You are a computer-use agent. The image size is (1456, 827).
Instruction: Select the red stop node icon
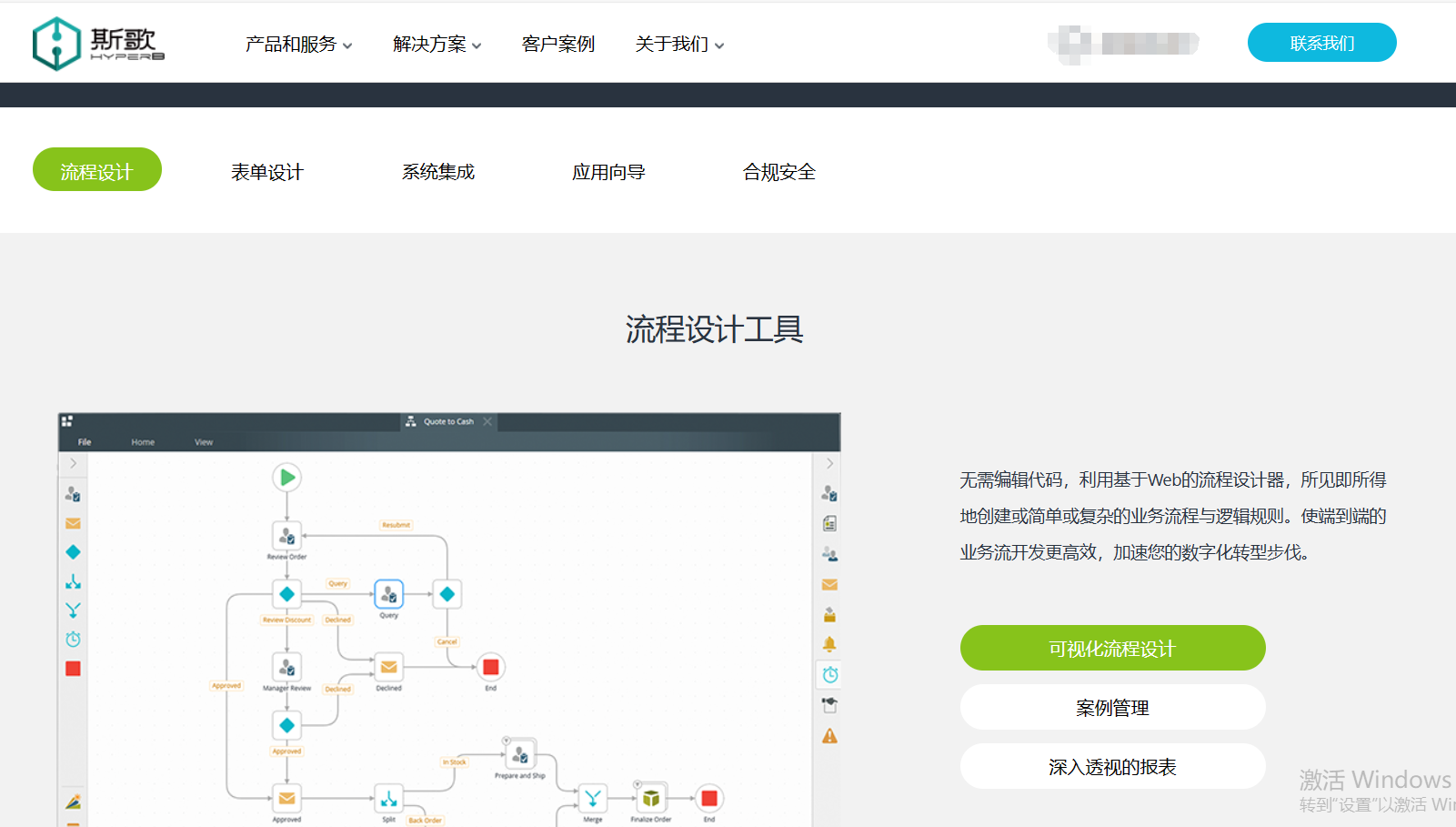73,669
